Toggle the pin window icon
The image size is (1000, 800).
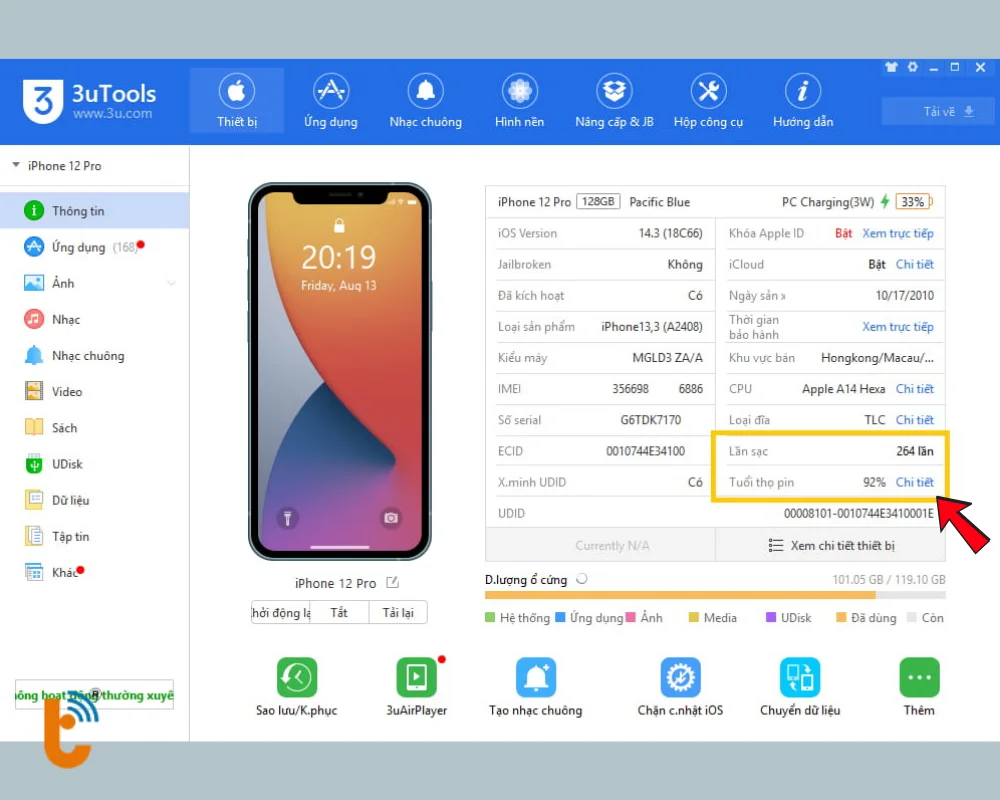(890, 68)
